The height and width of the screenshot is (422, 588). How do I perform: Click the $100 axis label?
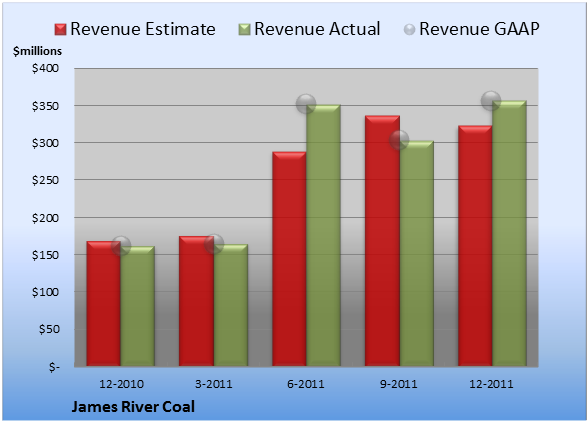(45, 292)
